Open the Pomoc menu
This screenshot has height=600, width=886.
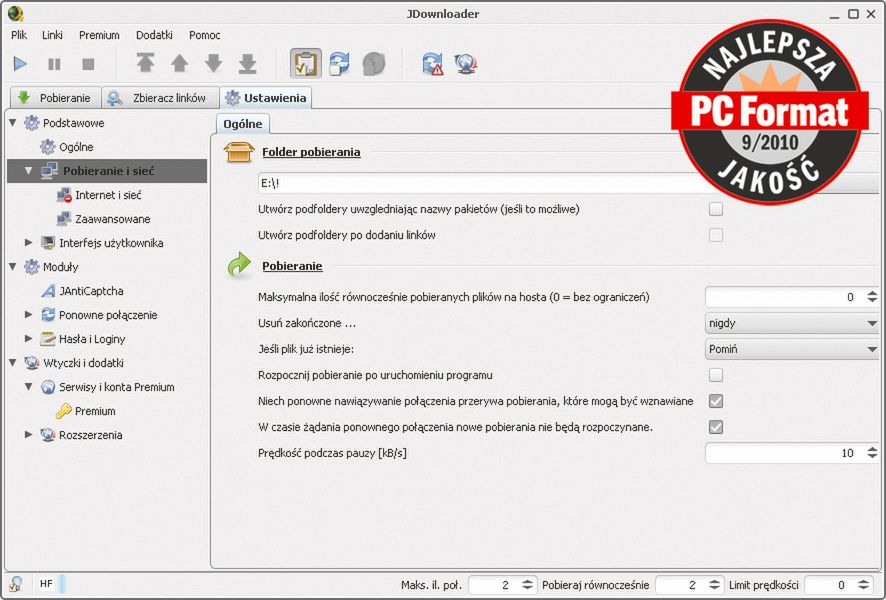pyautogui.click(x=205, y=35)
